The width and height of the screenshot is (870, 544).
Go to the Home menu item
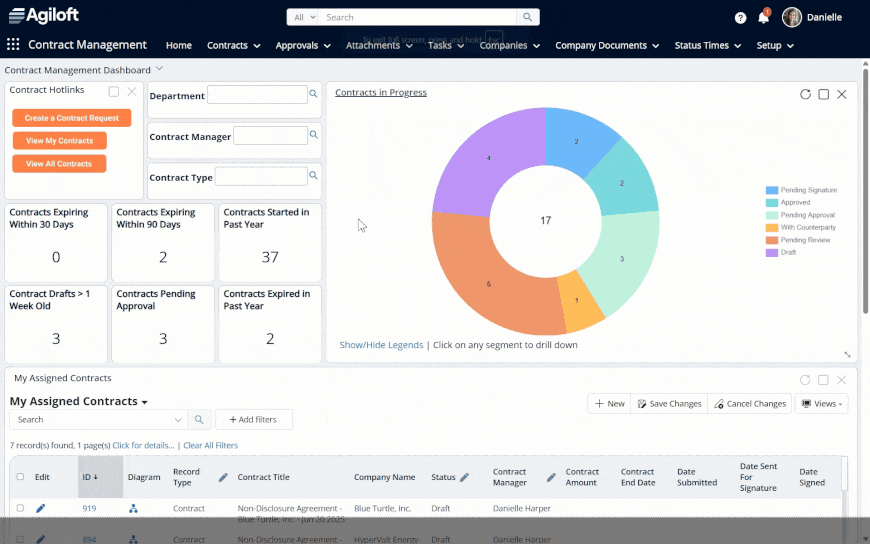(x=179, y=46)
